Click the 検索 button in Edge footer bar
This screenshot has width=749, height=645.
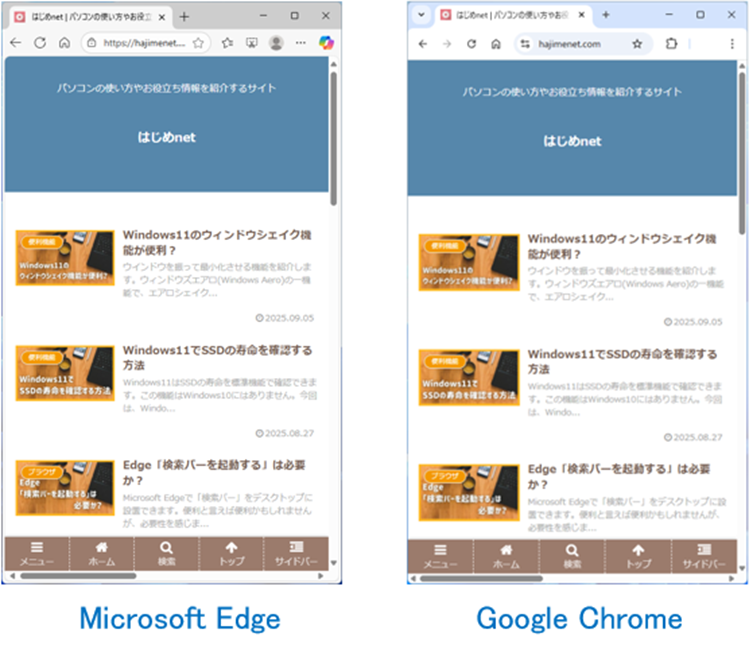click(x=166, y=554)
